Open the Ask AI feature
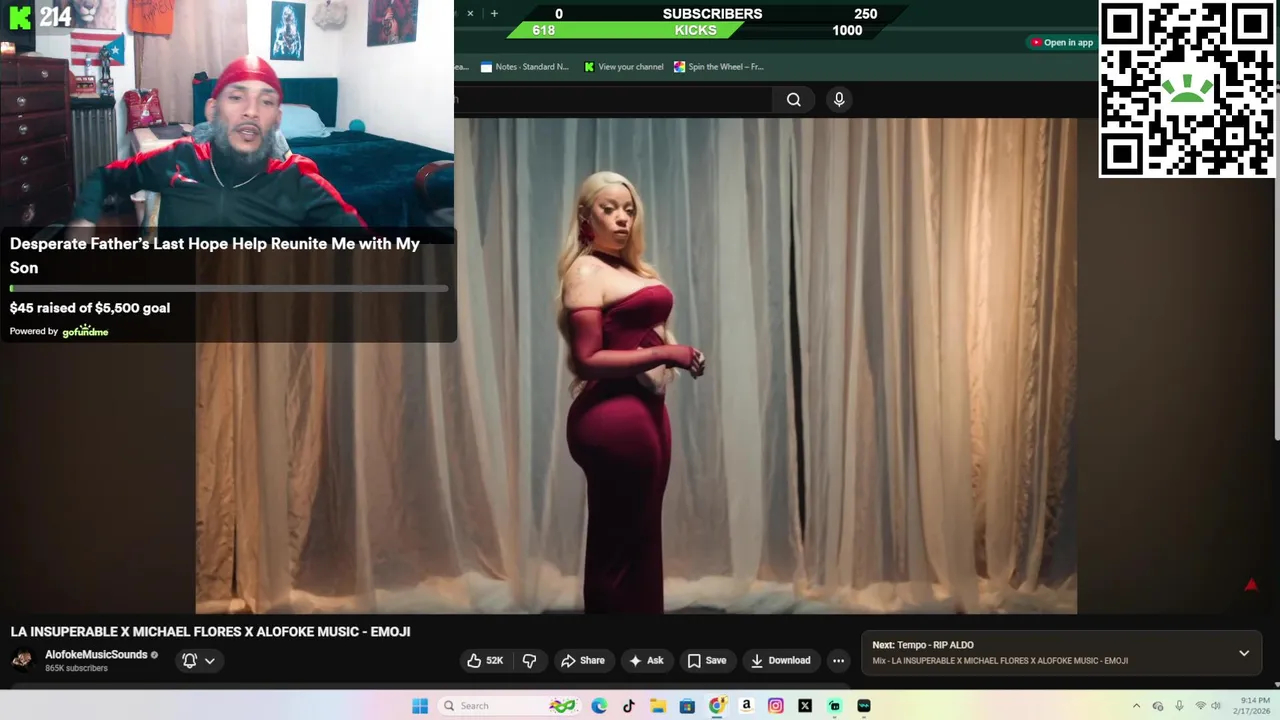The width and height of the screenshot is (1280, 720). point(646,660)
